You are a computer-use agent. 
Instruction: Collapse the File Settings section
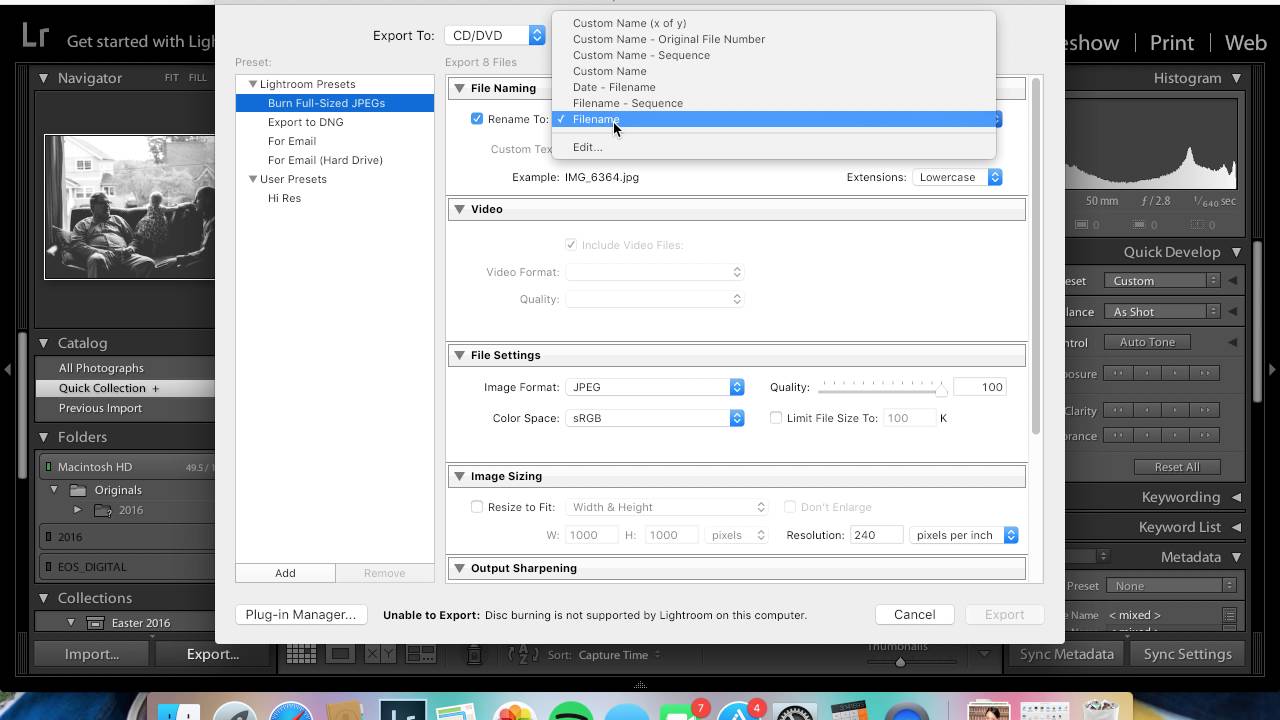460,355
